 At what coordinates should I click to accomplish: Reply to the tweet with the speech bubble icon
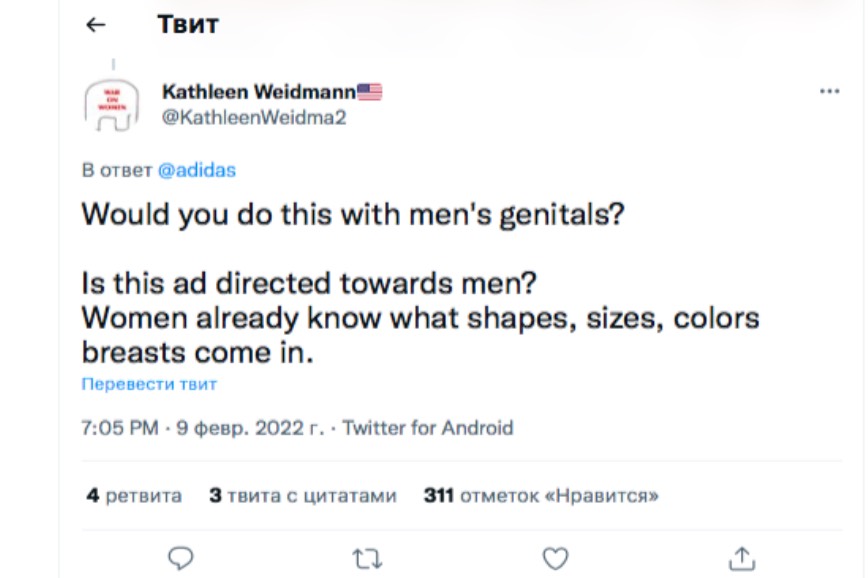click(180, 558)
